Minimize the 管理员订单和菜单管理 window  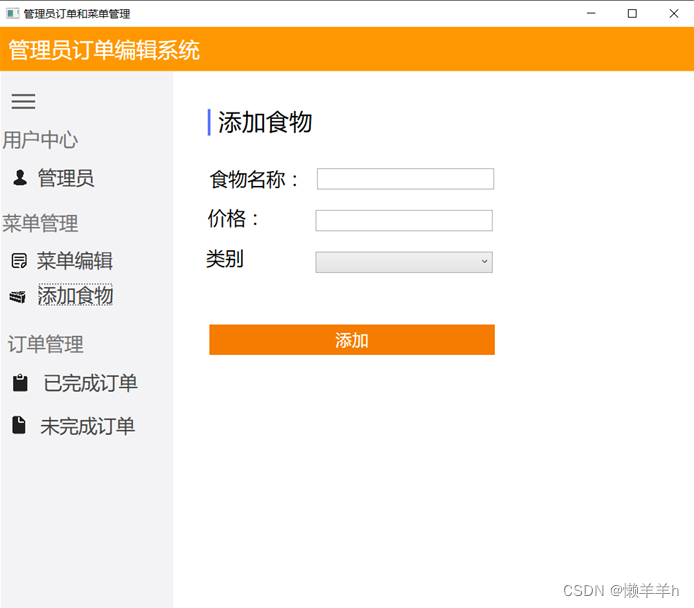(x=591, y=14)
